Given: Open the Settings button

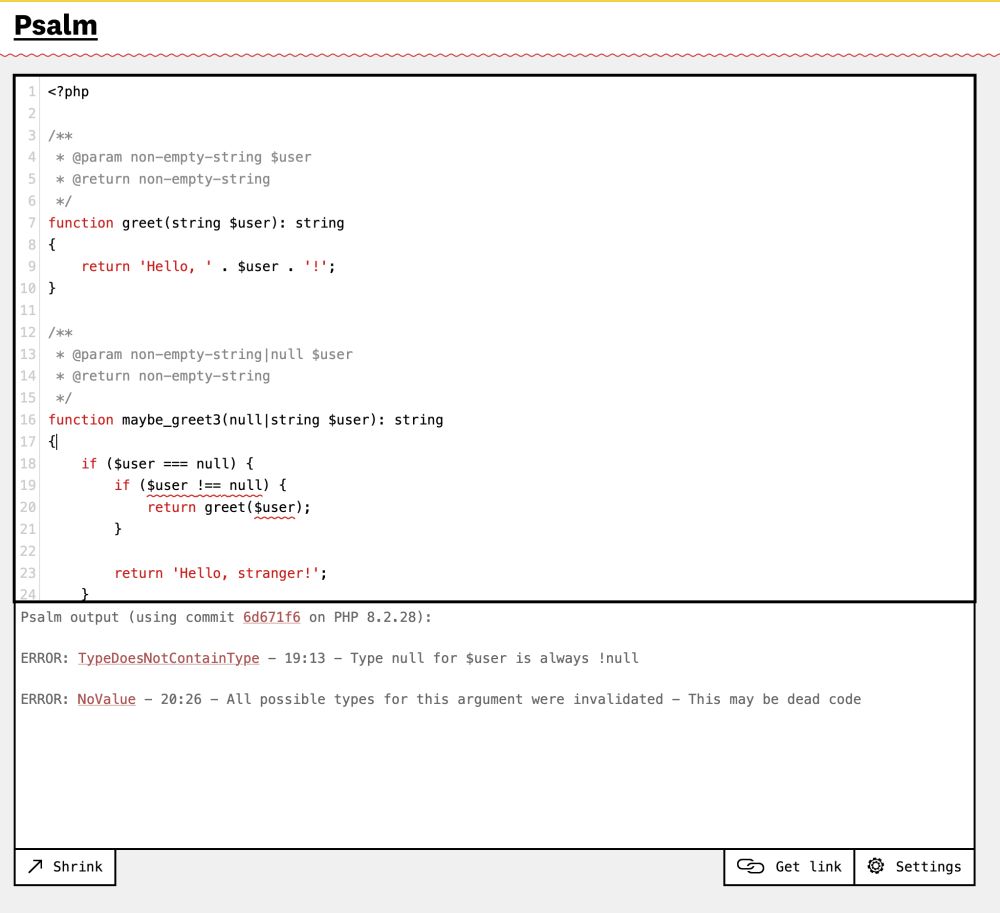Looking at the screenshot, I should pyautogui.click(x=914, y=866).
